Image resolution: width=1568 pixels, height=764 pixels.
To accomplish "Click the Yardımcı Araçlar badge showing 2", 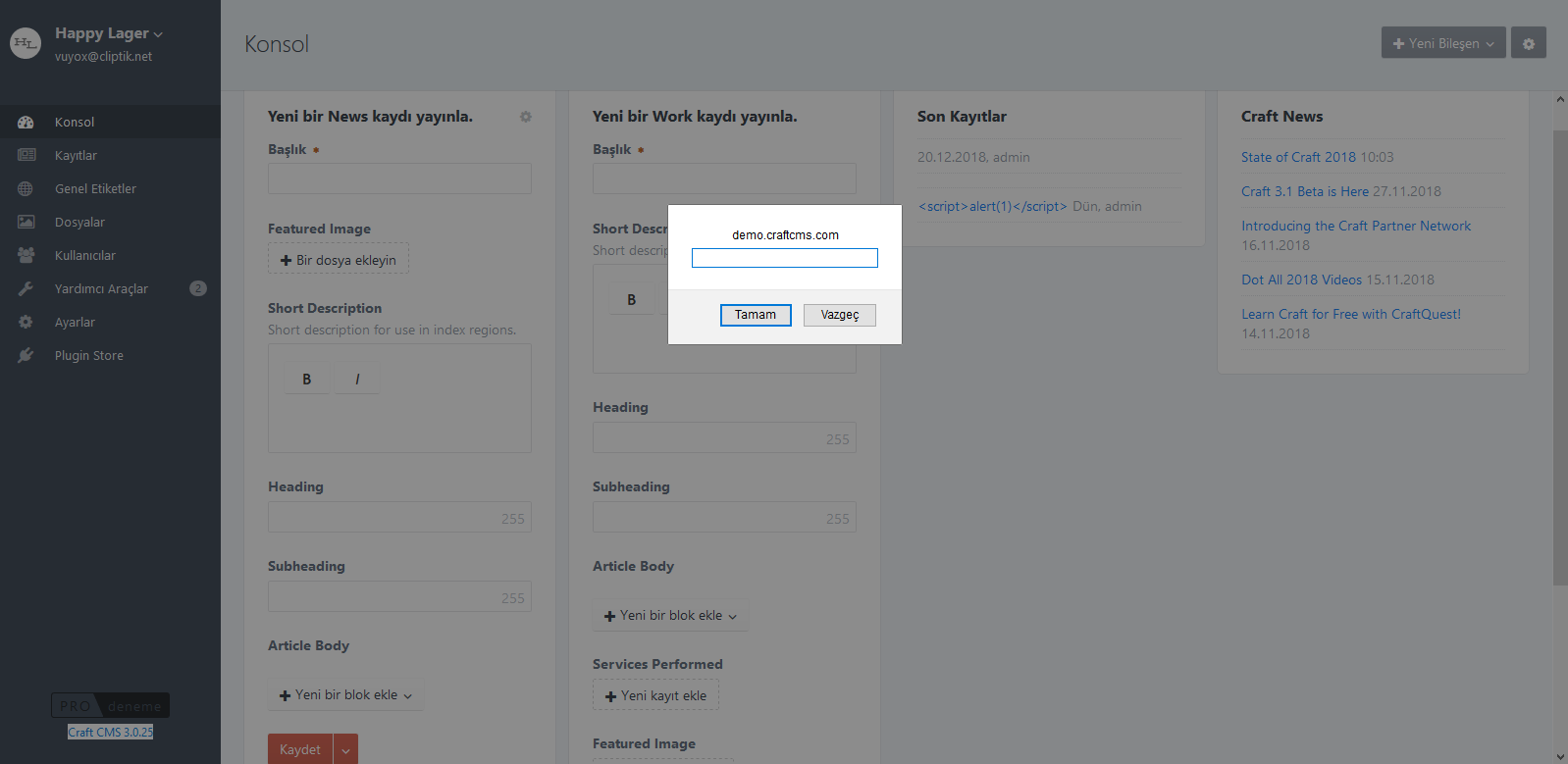I will pos(198,288).
